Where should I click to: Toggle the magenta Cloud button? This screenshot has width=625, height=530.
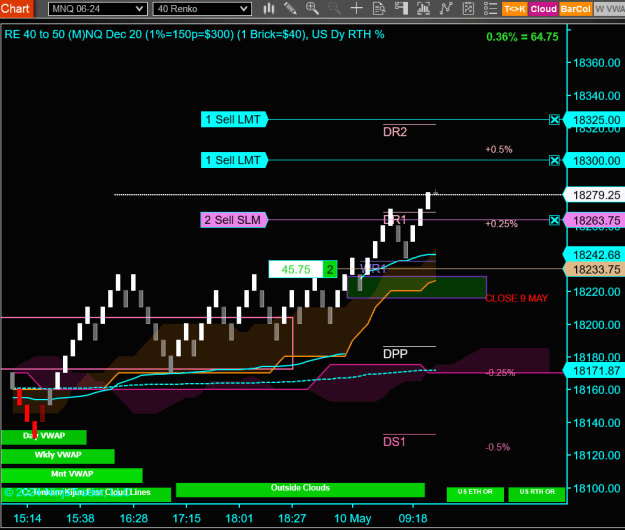[x=543, y=9]
